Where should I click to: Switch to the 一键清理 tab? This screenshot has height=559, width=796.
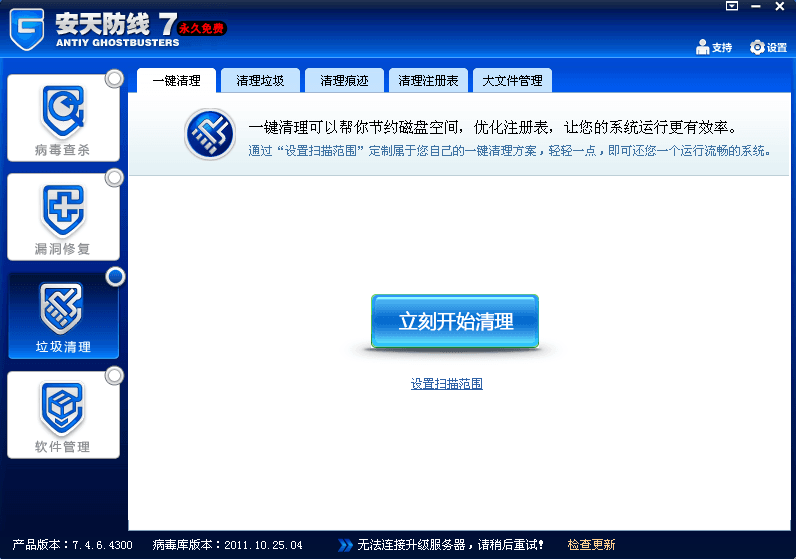pos(177,81)
